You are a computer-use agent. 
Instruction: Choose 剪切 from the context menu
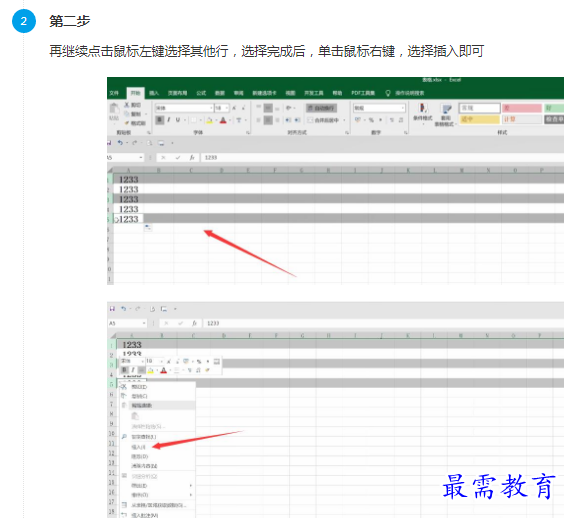[x=157, y=387]
